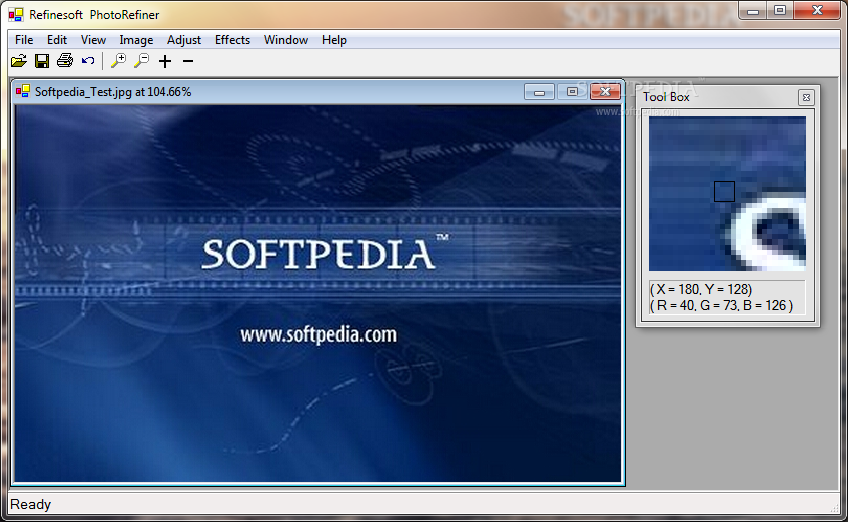Open the Effects menu
Screen dimensions: 848x522
(x=232, y=40)
